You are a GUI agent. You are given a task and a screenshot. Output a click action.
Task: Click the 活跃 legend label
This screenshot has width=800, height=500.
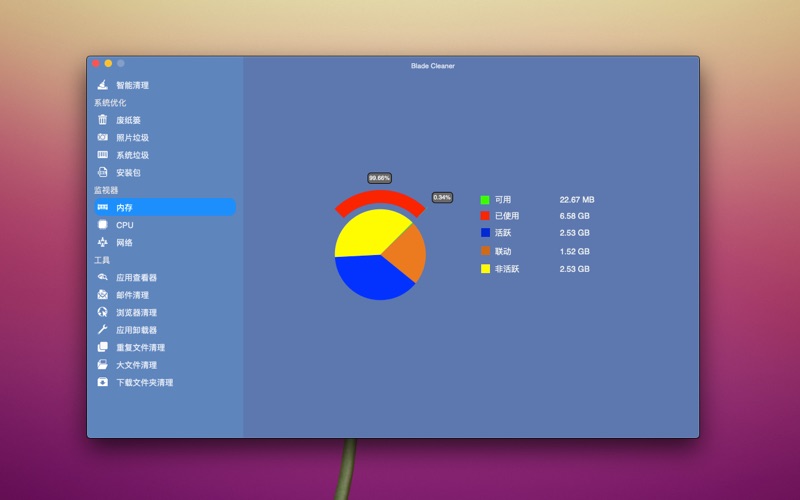tap(503, 233)
